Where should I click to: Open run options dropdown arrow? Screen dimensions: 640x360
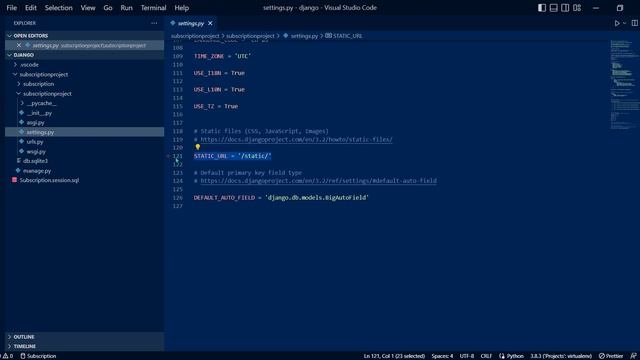(624, 23)
